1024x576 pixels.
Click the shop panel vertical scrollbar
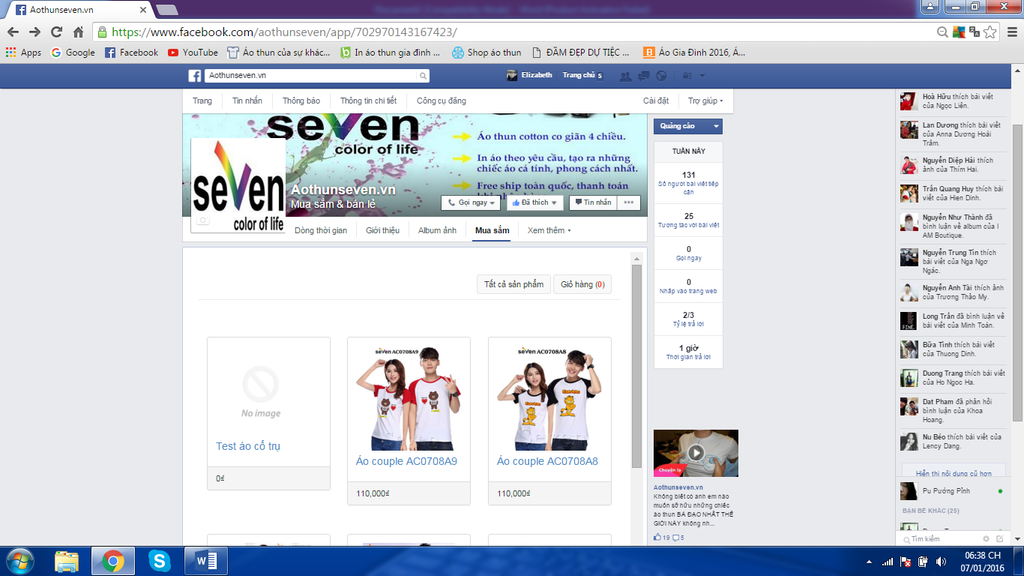pyautogui.click(x=637, y=366)
